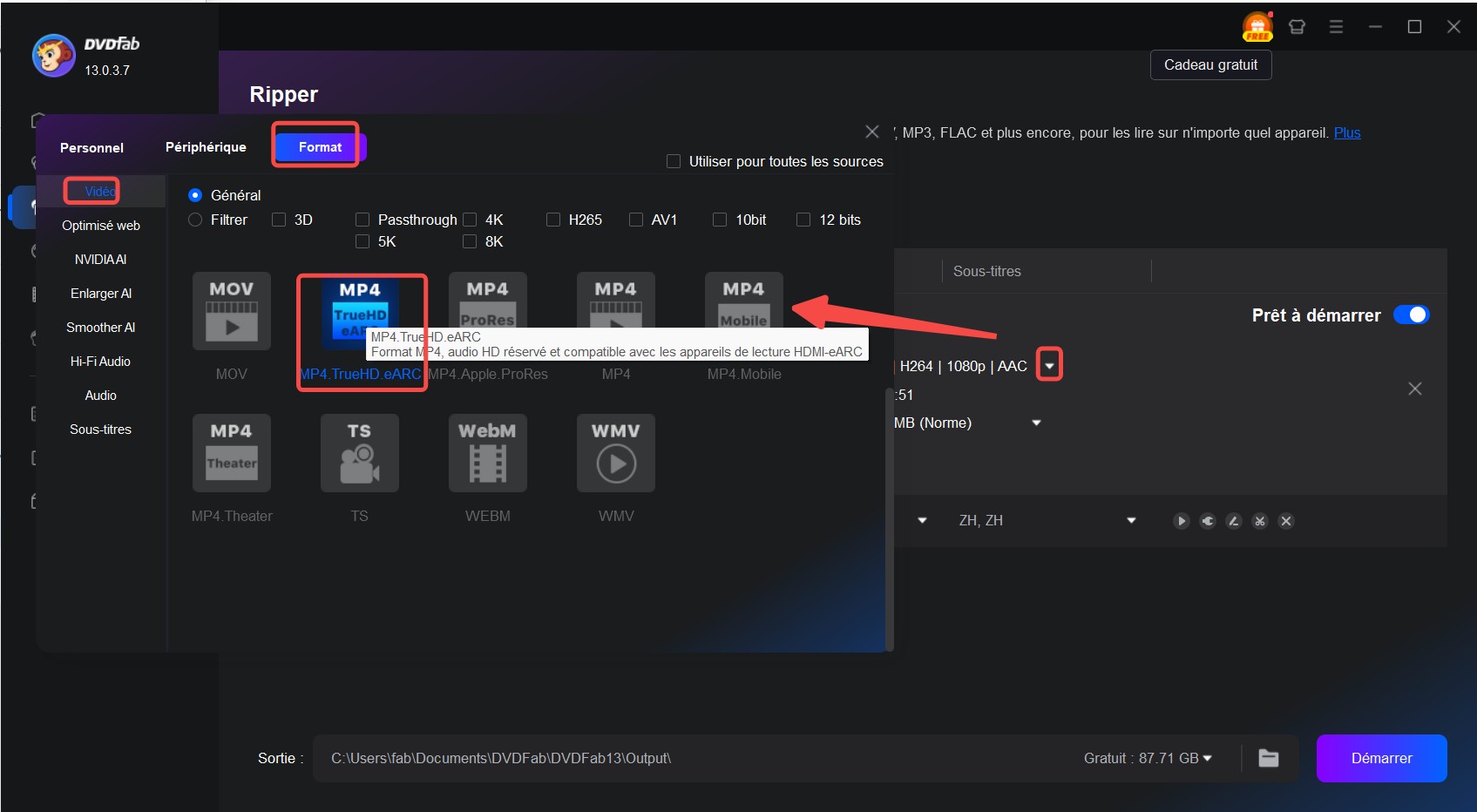Enable the 3D filter checkbox

tap(279, 220)
